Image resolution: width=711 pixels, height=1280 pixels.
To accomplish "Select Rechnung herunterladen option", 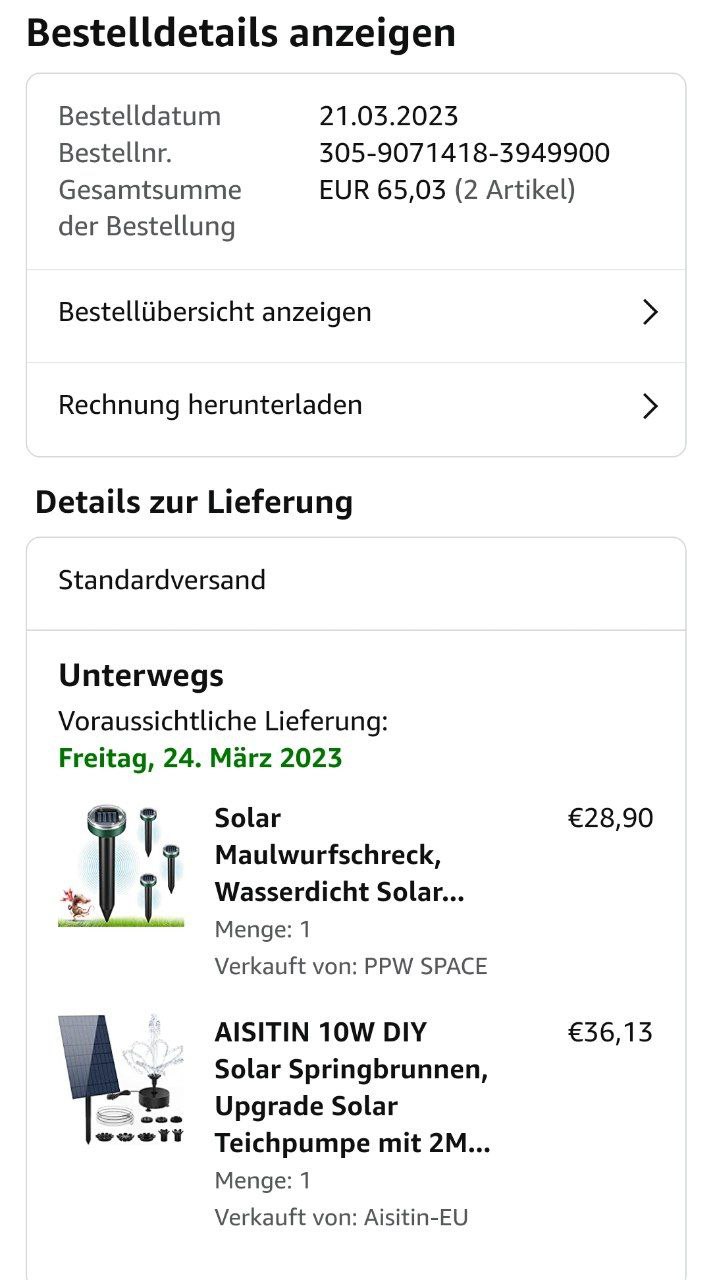I will point(210,405).
